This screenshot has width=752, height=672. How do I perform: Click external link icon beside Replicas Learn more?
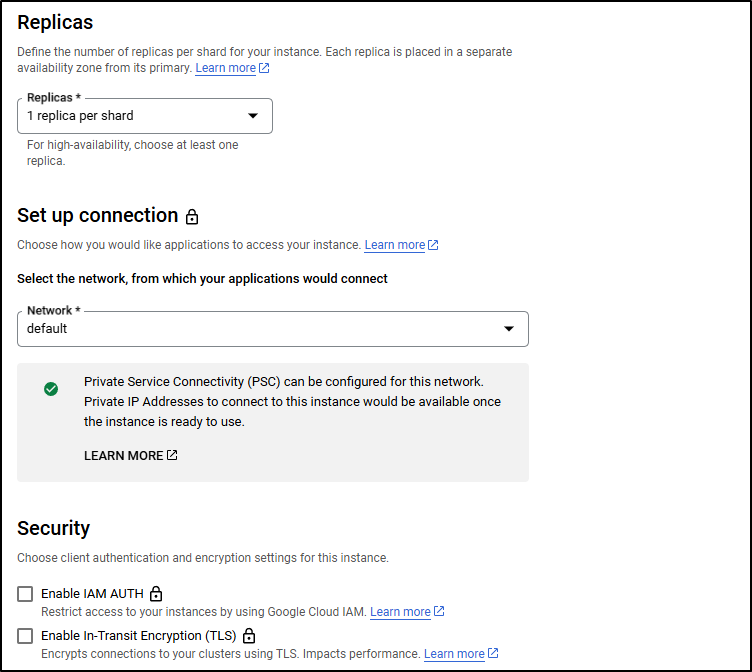click(264, 68)
